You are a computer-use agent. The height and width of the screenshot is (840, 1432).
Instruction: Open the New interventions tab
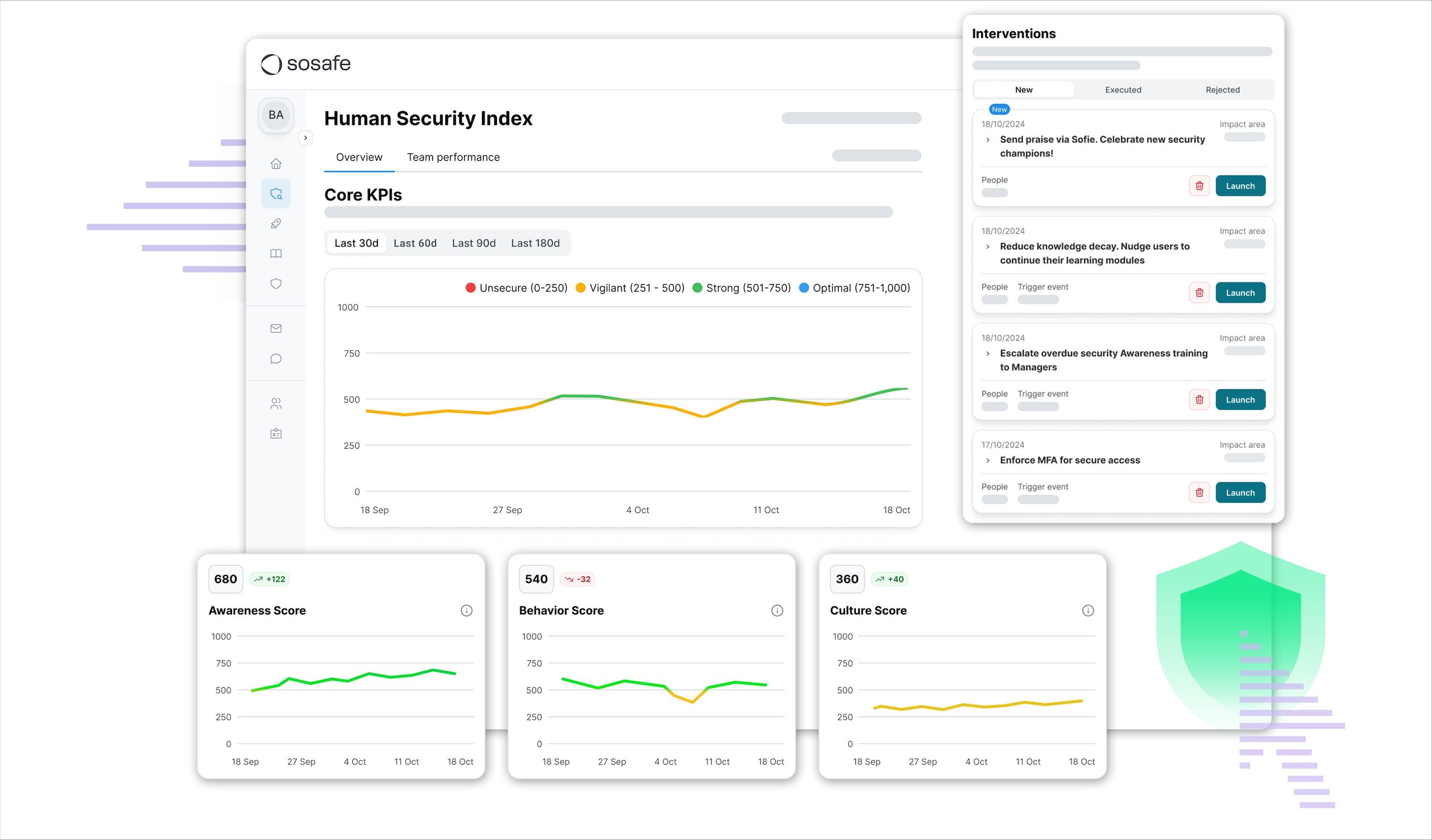click(x=1023, y=90)
